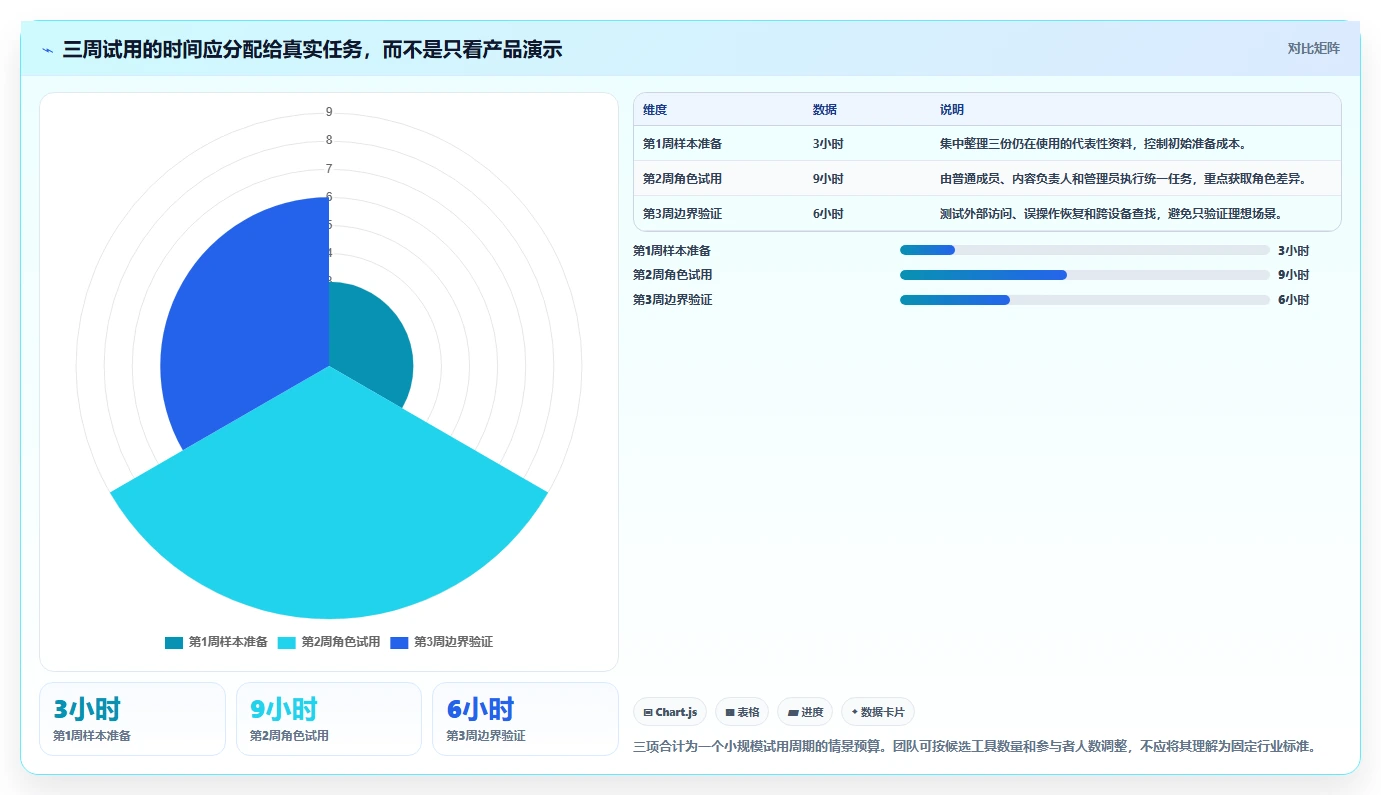
Task: Click table cell 第2周角色试用
Action: (x=683, y=179)
